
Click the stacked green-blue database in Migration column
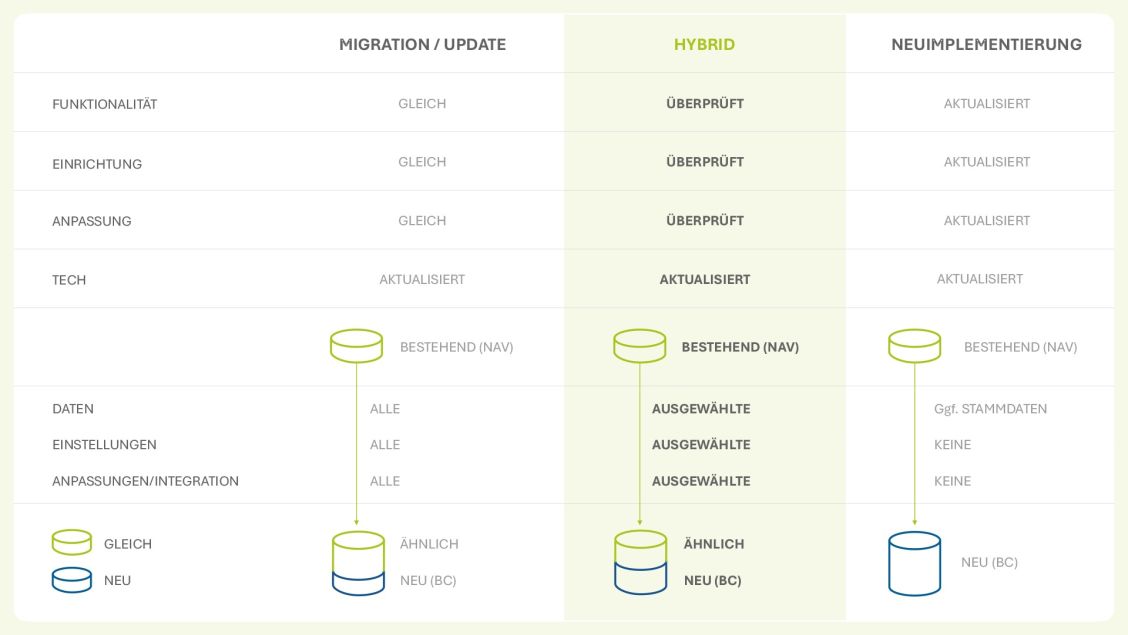point(358,563)
